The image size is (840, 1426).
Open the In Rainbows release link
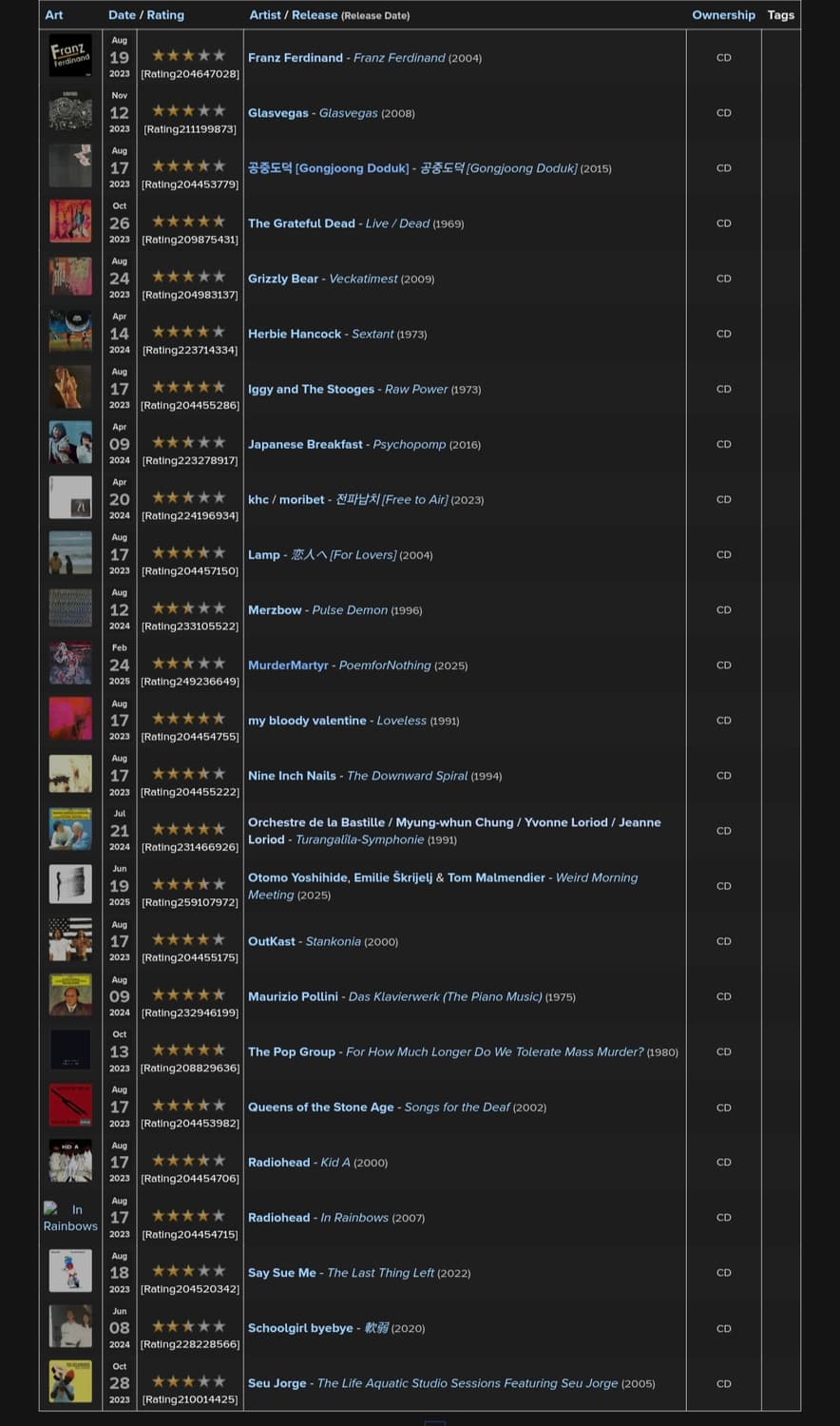354,1217
